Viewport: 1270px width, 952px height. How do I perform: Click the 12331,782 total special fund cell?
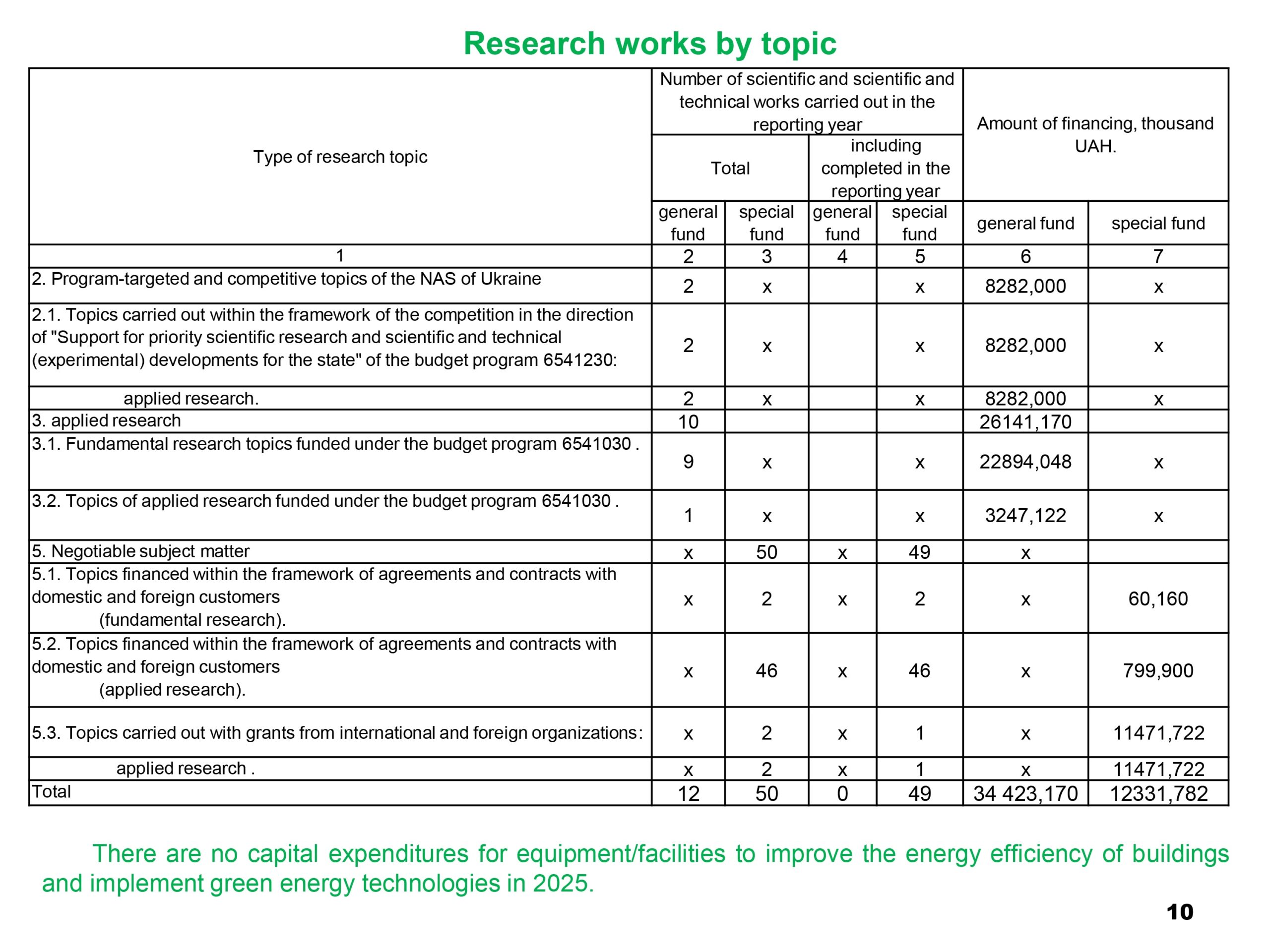(1158, 793)
